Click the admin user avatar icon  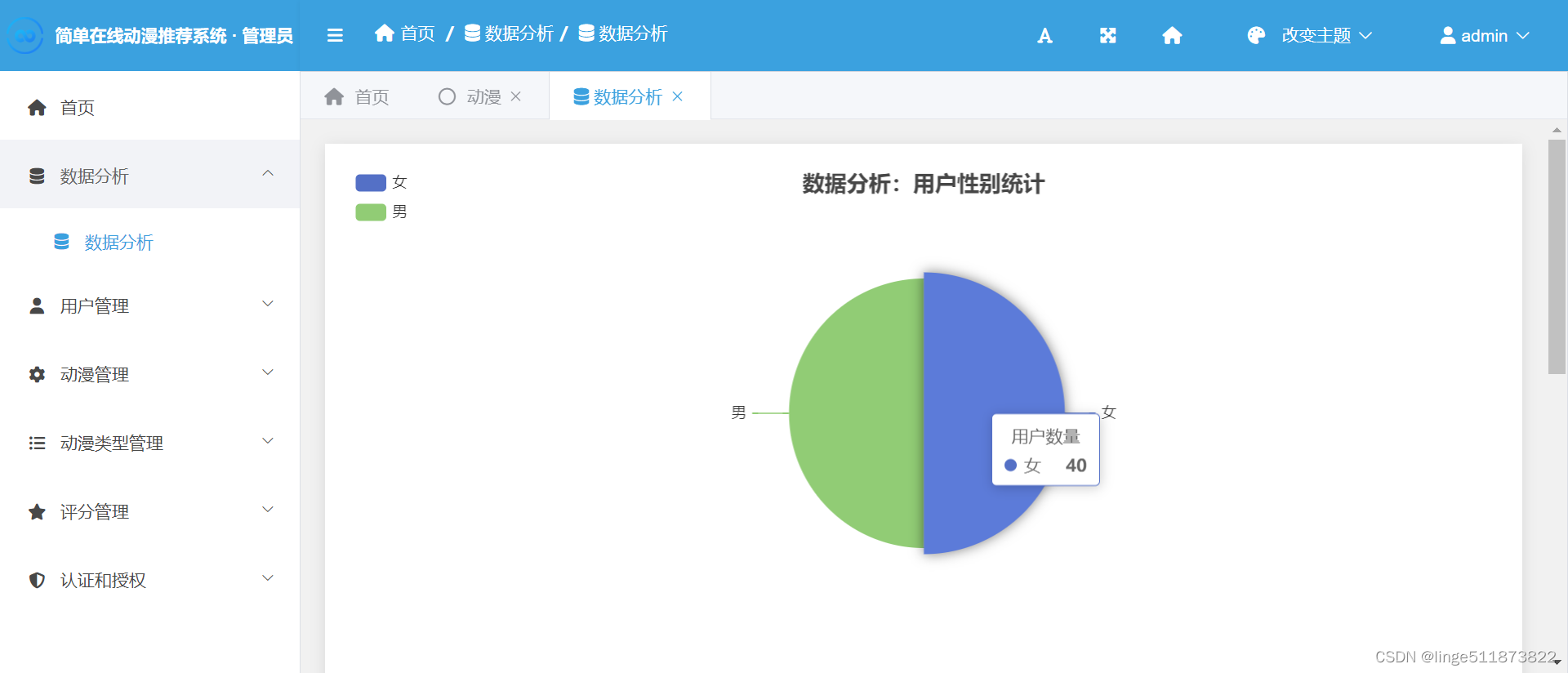click(x=1447, y=35)
